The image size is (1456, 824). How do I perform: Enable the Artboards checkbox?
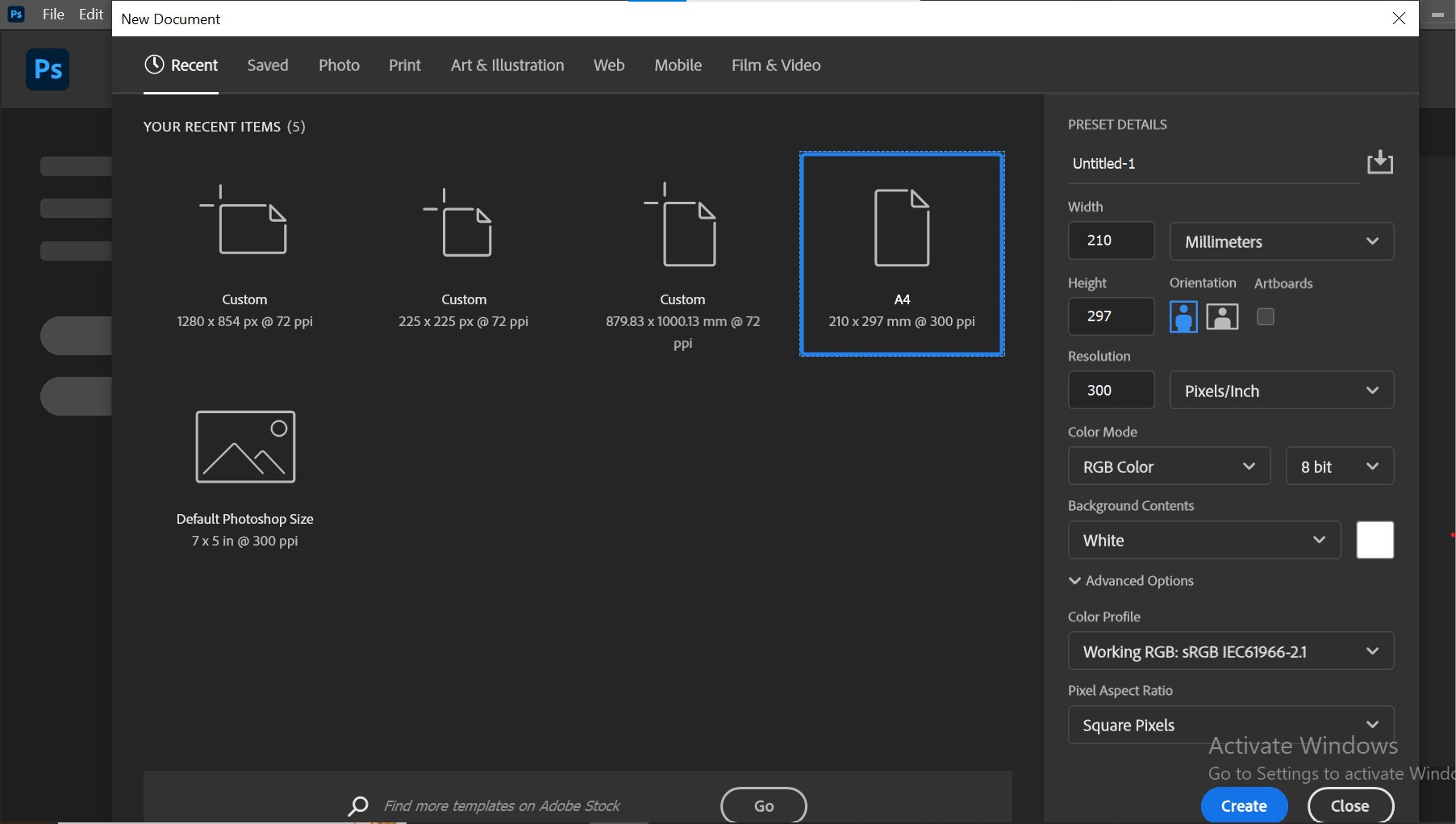tap(1266, 316)
